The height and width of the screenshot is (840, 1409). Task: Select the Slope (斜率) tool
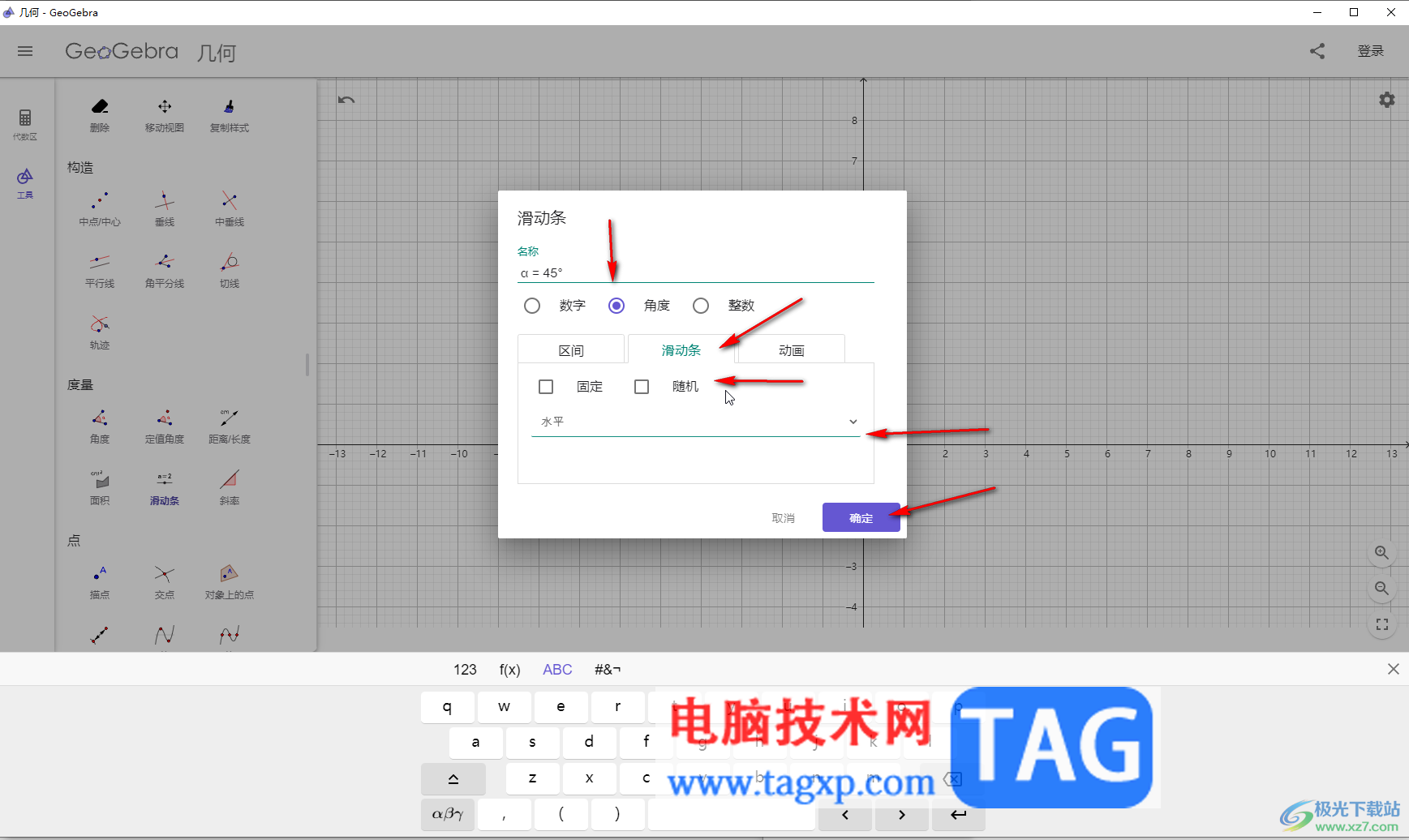[230, 488]
